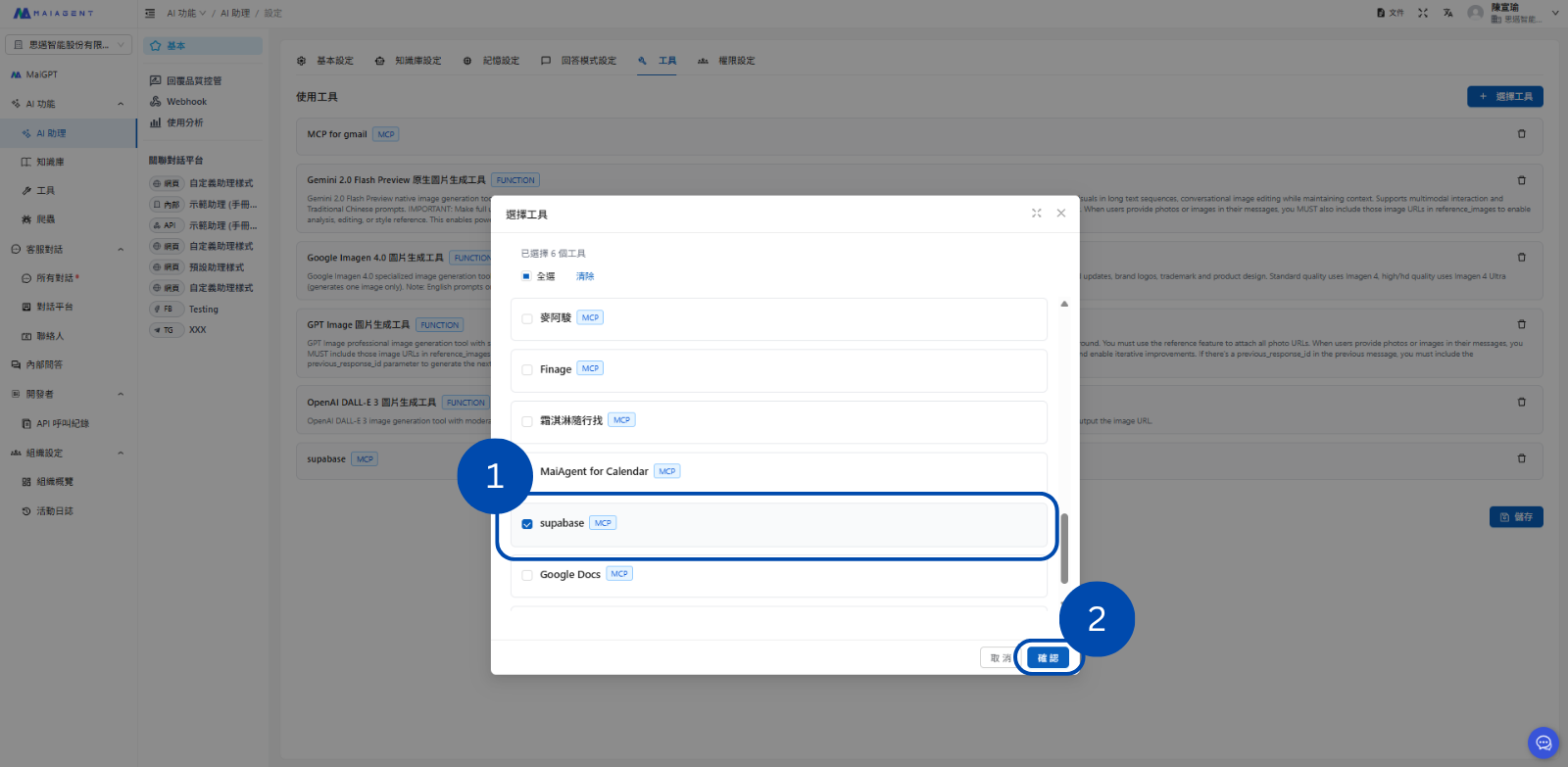1568x767 pixels.
Task: Click the language translate icon
Action: pos(1447,13)
